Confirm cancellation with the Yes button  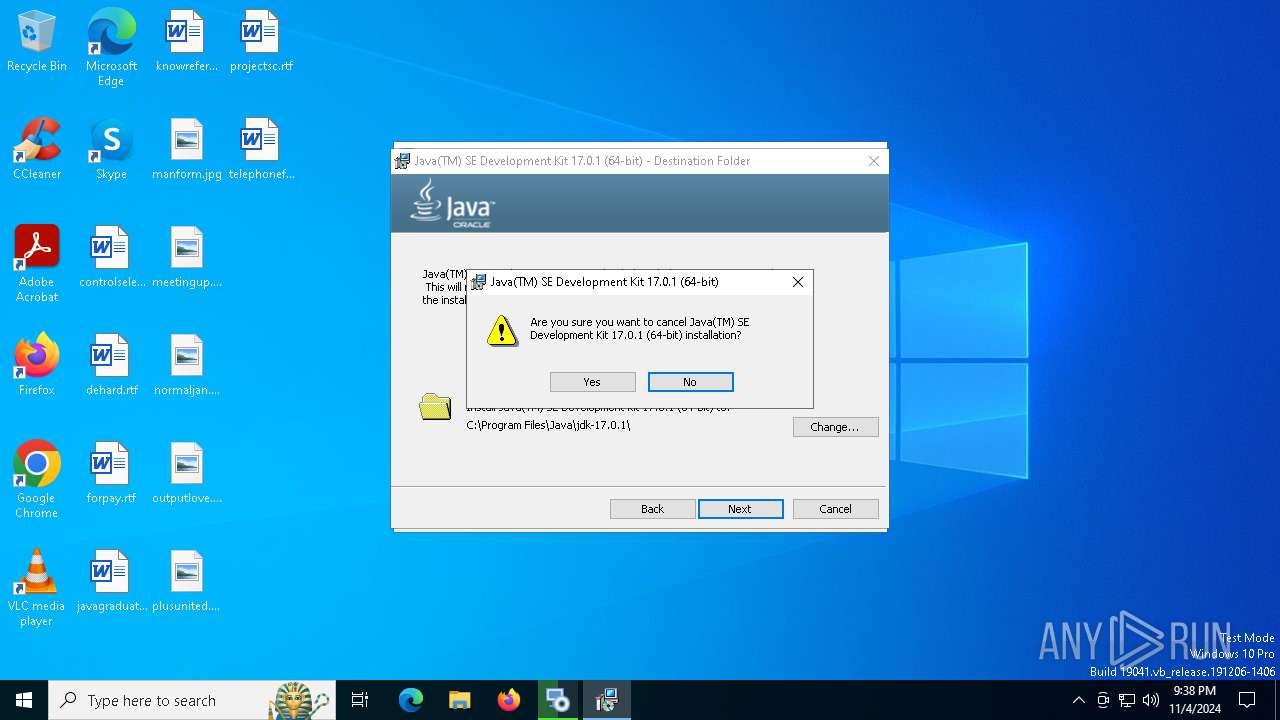point(592,382)
